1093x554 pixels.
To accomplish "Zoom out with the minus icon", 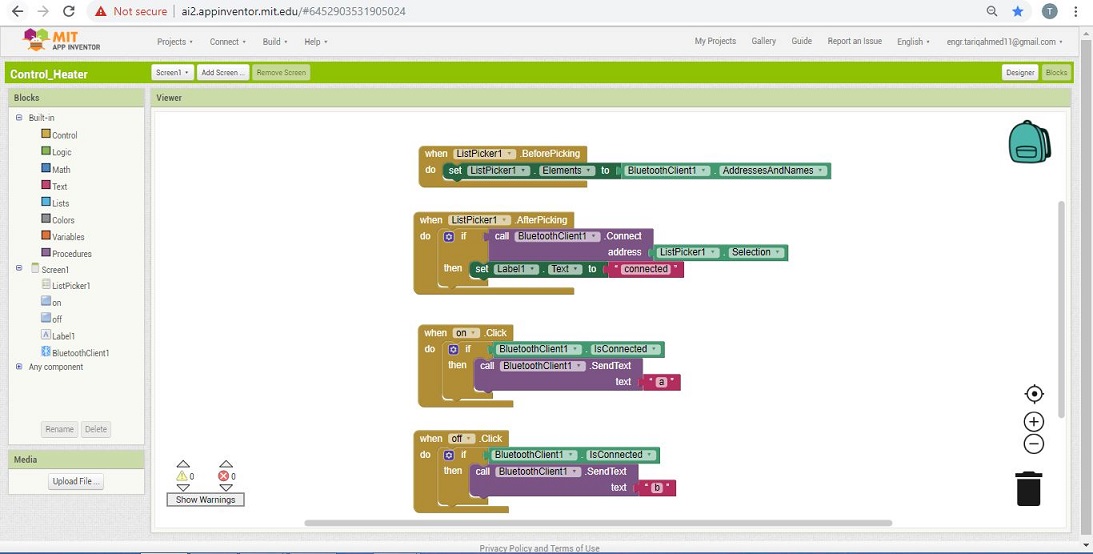I will (x=1034, y=444).
